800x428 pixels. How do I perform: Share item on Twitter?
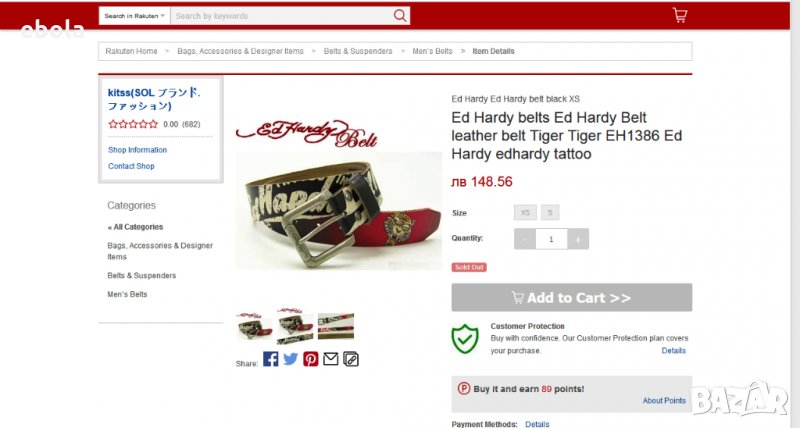291,359
